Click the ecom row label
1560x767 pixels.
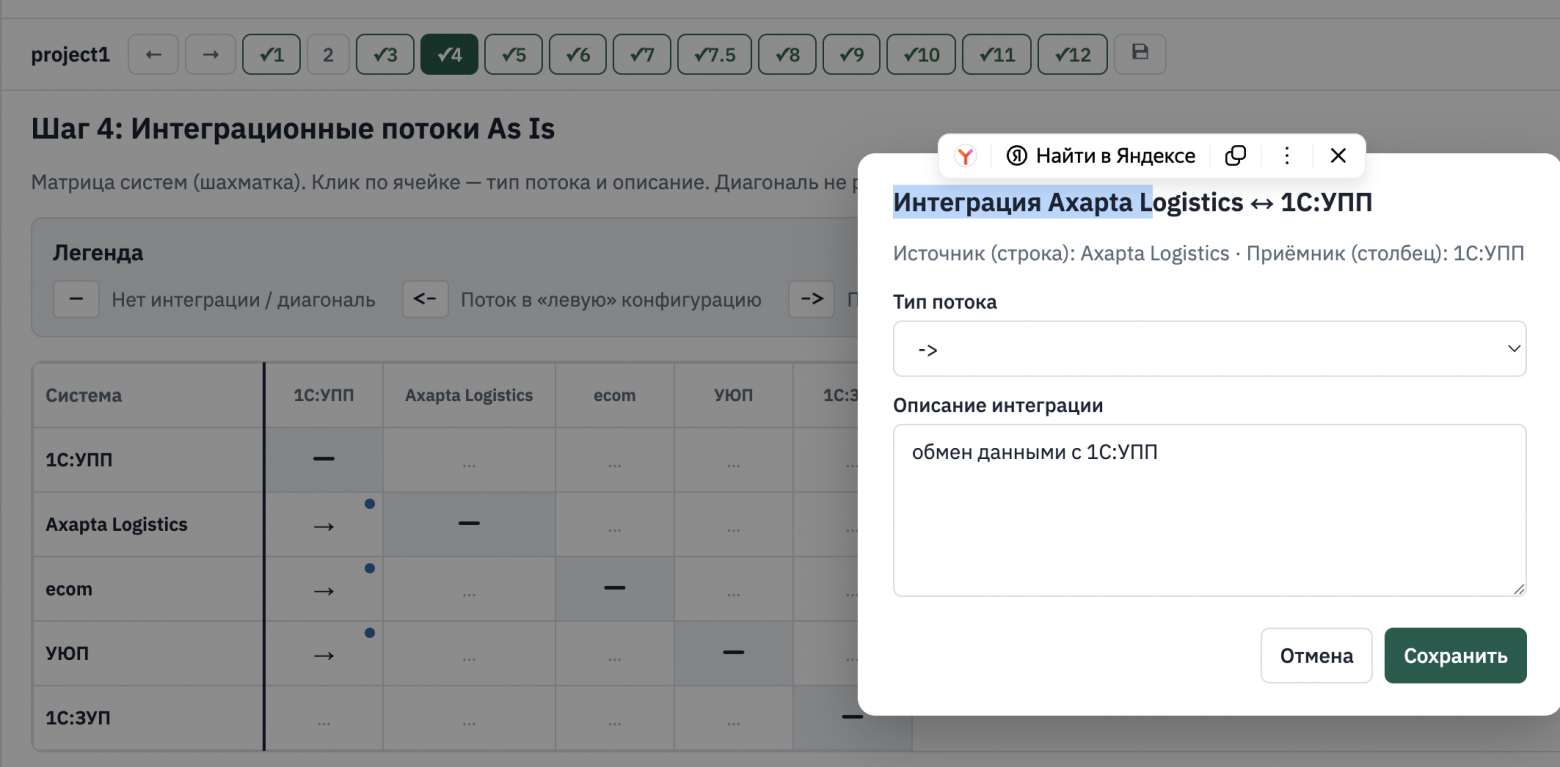pyautogui.click(x=69, y=589)
